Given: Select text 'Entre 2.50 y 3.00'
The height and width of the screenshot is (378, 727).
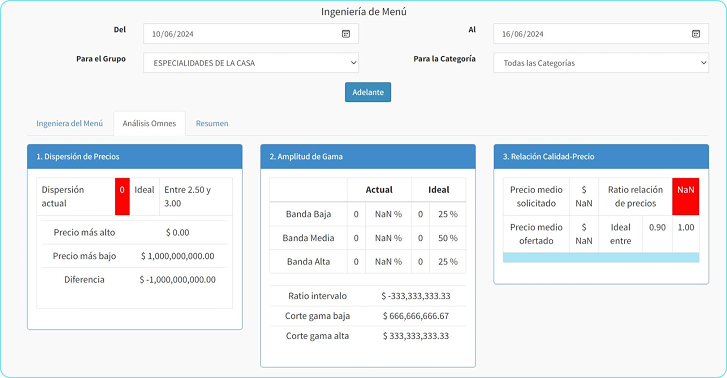Looking at the screenshot, I should pos(187,196).
